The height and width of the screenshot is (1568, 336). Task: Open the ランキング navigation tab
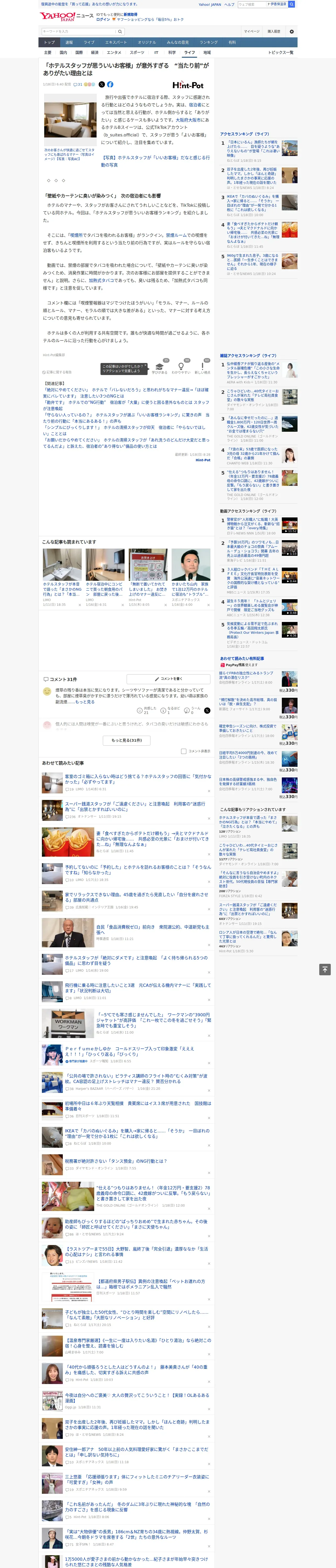coord(209,42)
